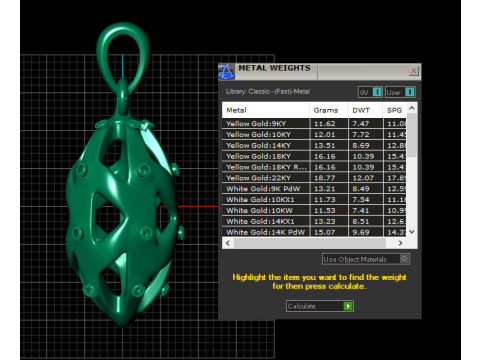Select the White Gold:9K PdW row
The width and height of the screenshot is (480, 360).
click(314, 189)
